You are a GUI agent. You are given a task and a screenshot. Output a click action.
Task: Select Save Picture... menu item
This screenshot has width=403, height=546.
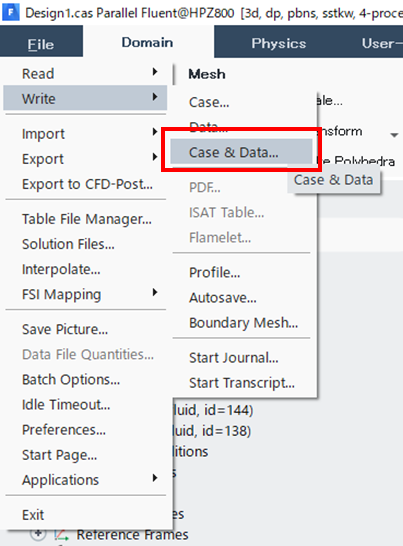click(x=65, y=329)
